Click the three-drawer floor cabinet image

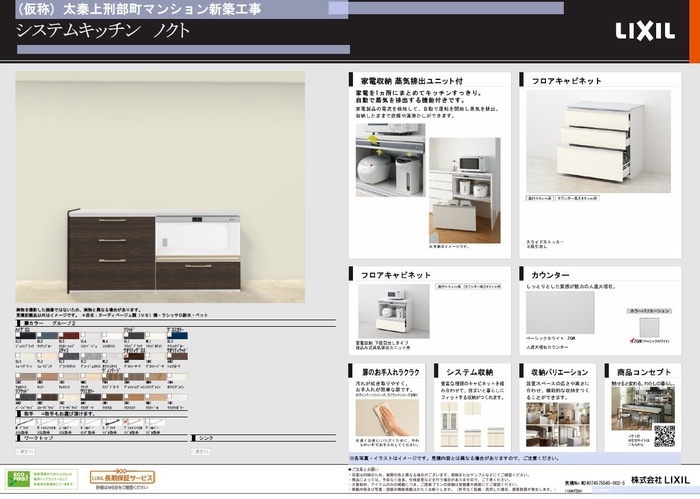[x=598, y=141]
